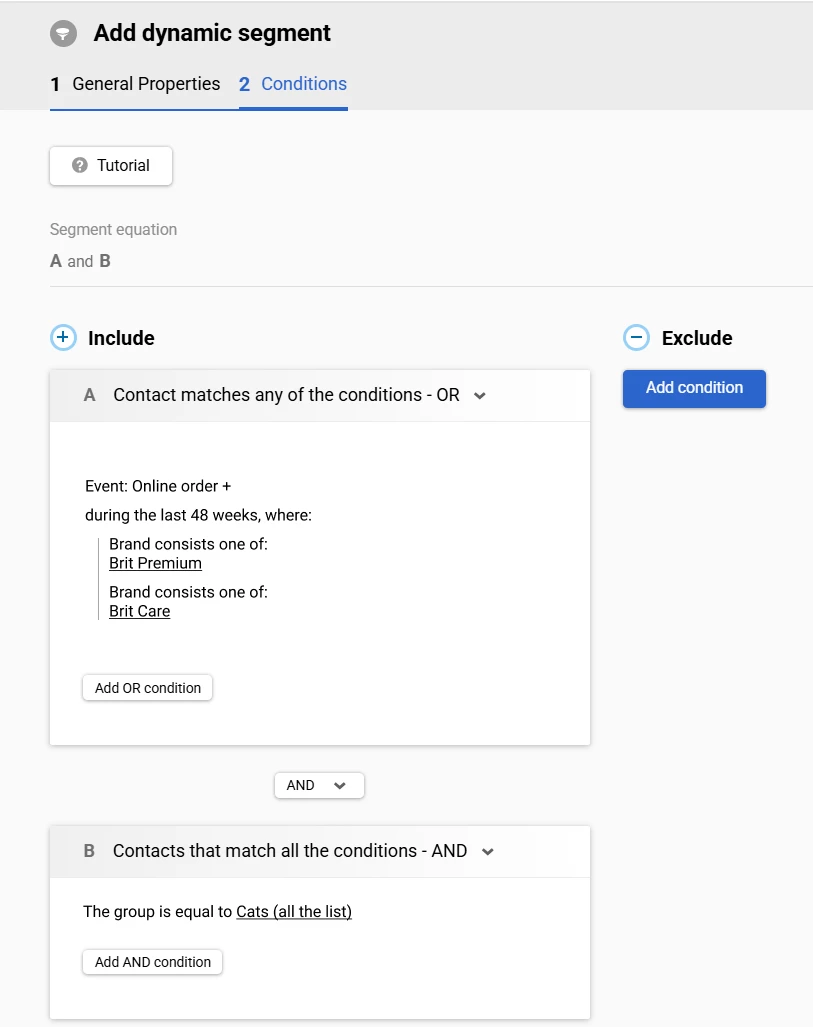
Task: Open the Brit Care brand link
Action: [x=140, y=611]
